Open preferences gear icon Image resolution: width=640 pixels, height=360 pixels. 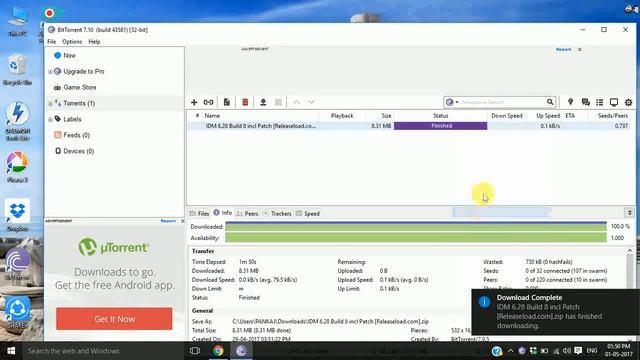point(629,102)
